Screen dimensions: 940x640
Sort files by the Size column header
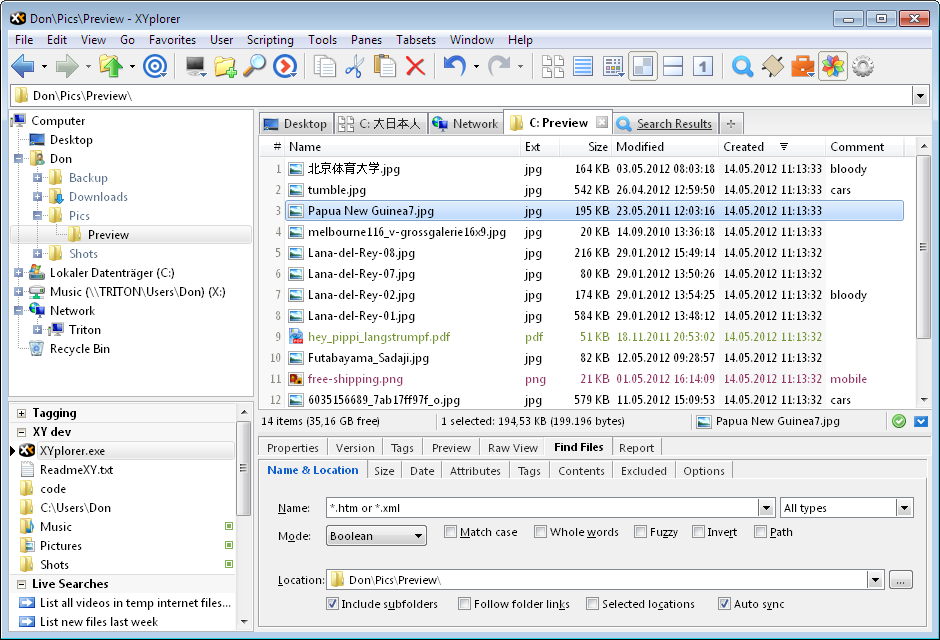click(x=598, y=146)
